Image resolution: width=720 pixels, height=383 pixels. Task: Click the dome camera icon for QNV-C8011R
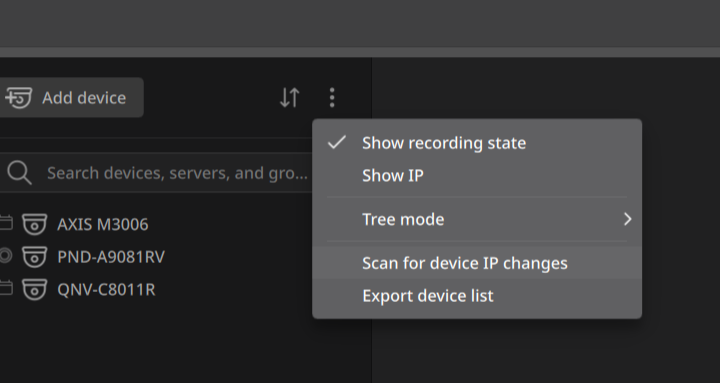tap(35, 289)
